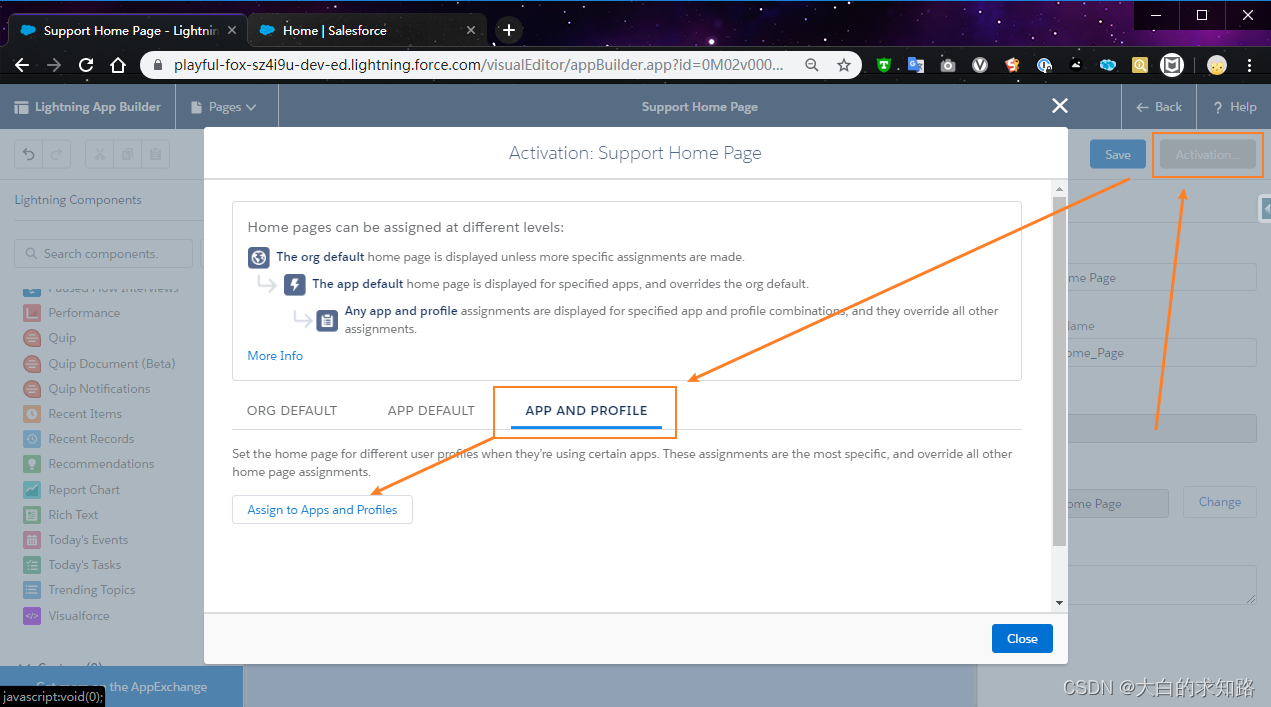Image resolution: width=1271 pixels, height=707 pixels.
Task: Navigate back in browser
Action: click(x=22, y=65)
